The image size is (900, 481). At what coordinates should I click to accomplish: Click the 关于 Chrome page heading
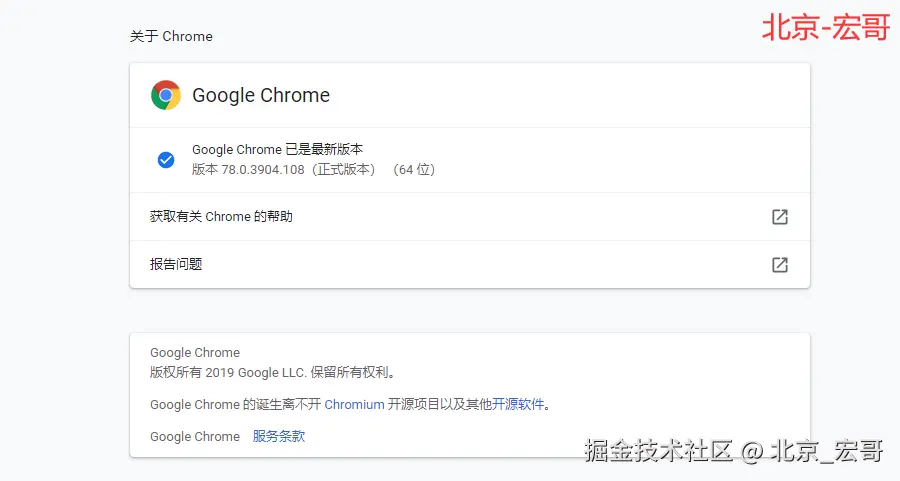(x=171, y=36)
